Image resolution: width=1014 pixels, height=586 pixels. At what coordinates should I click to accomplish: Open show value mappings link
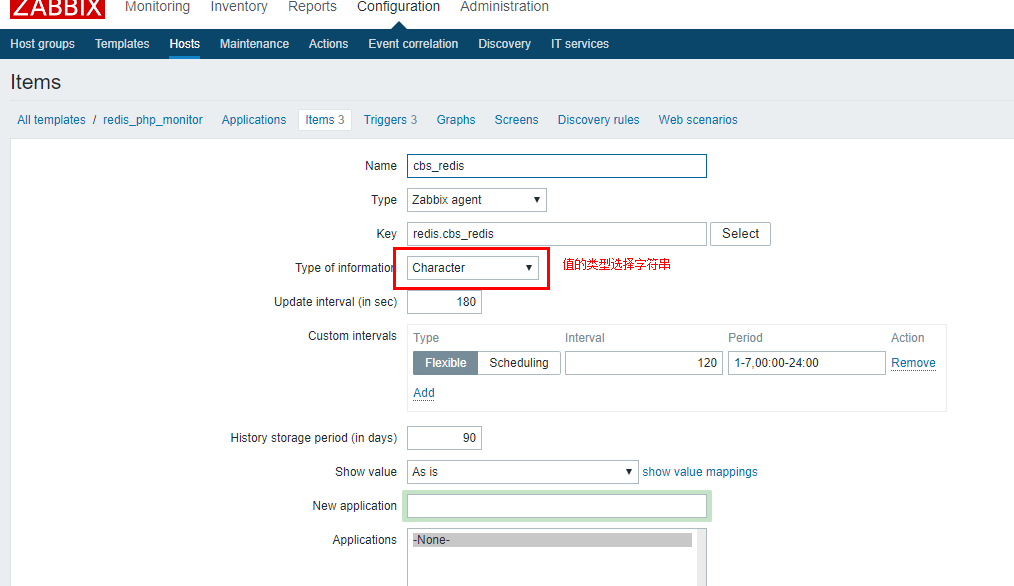tap(700, 472)
